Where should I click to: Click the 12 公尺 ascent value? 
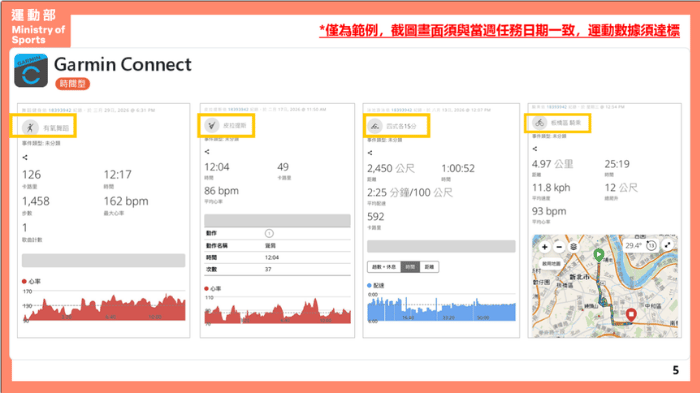(621, 188)
